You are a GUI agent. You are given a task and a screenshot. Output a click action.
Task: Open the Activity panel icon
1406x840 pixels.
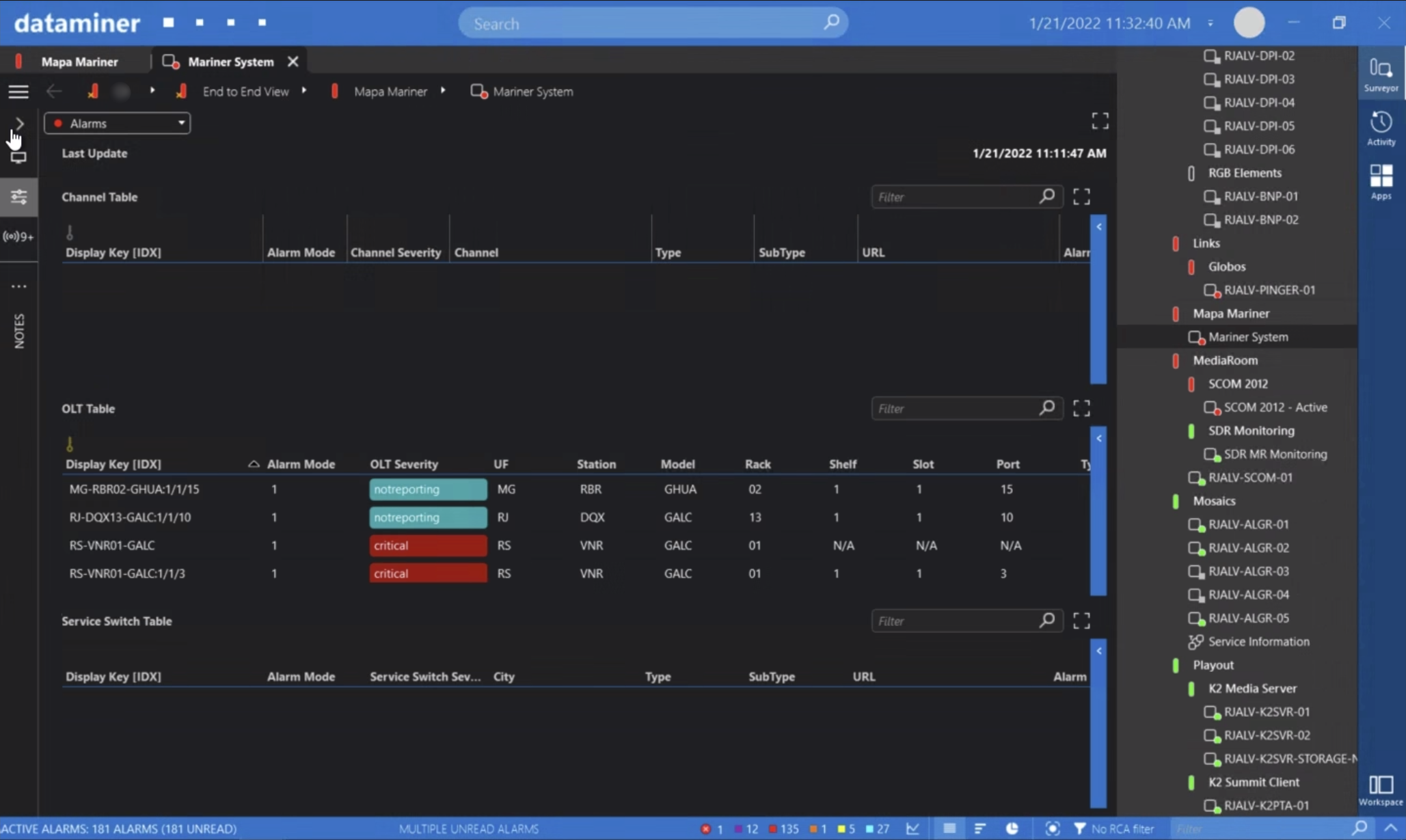coord(1381,128)
